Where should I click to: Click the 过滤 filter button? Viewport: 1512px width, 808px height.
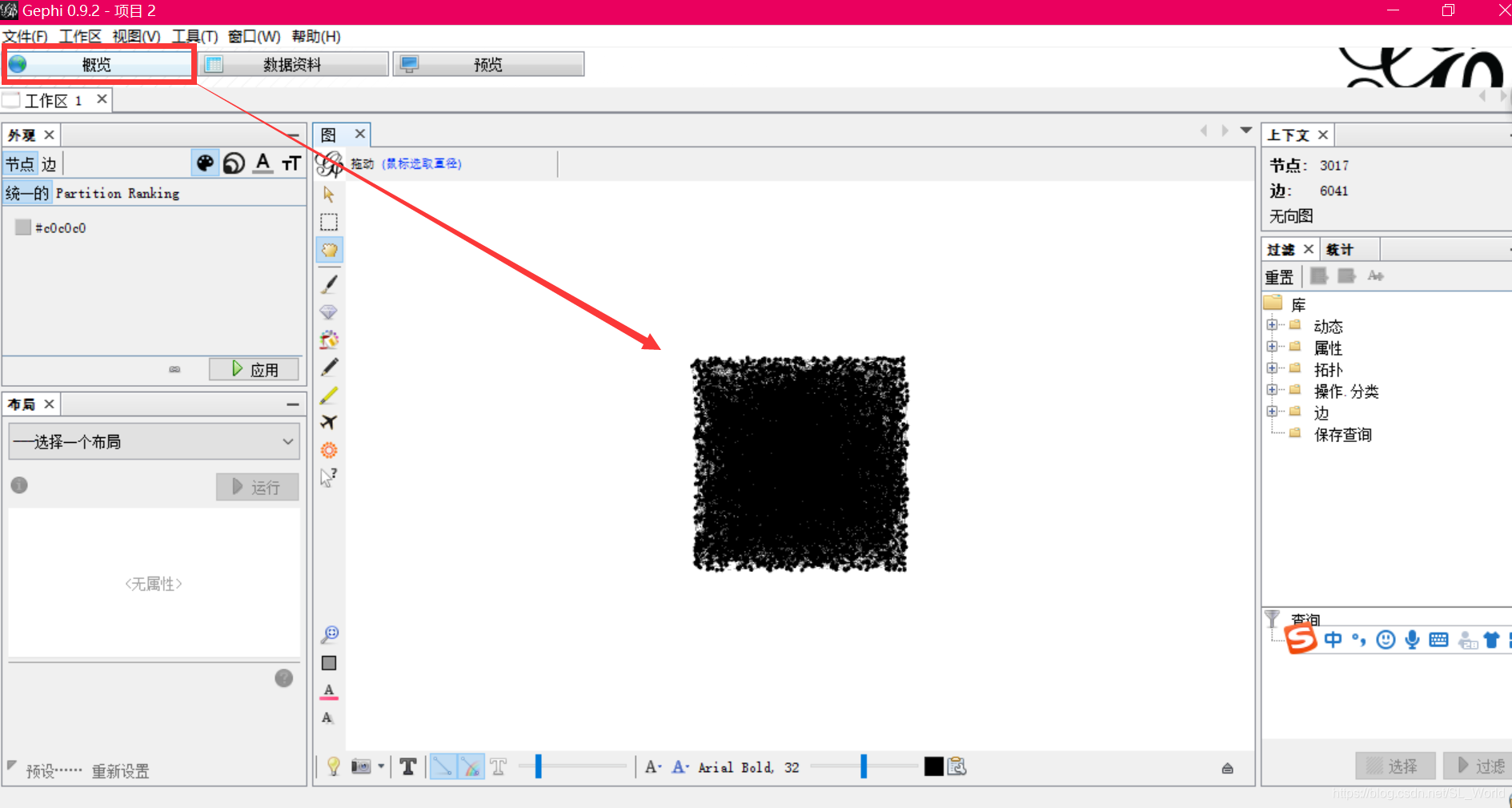pyautogui.click(x=1478, y=766)
